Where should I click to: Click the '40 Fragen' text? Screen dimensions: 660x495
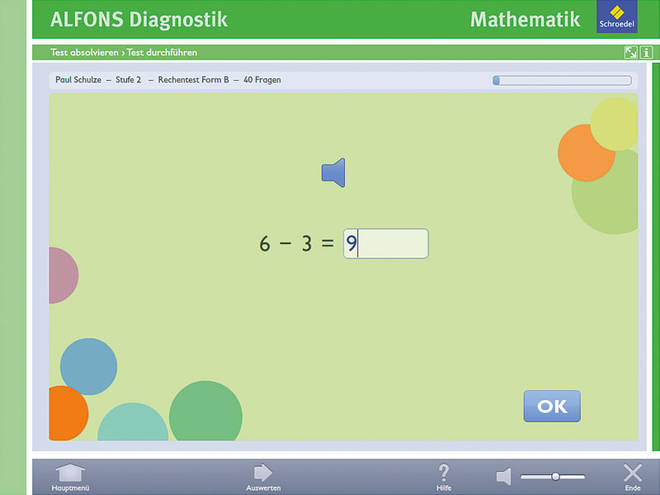point(262,80)
